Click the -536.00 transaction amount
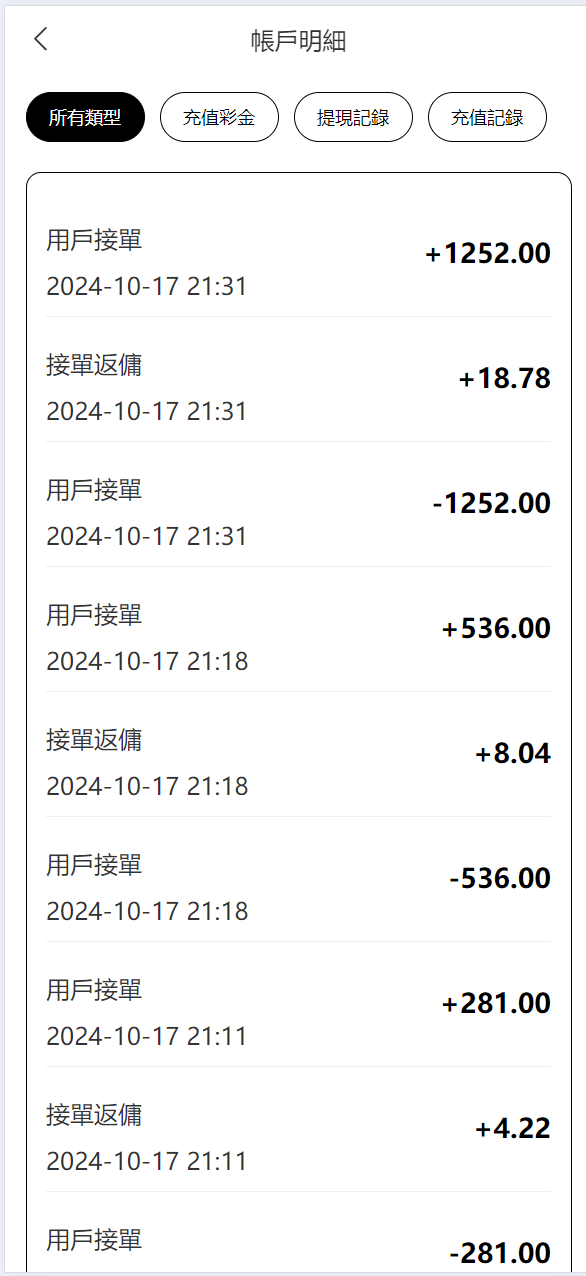The height and width of the screenshot is (1276, 586). point(499,879)
